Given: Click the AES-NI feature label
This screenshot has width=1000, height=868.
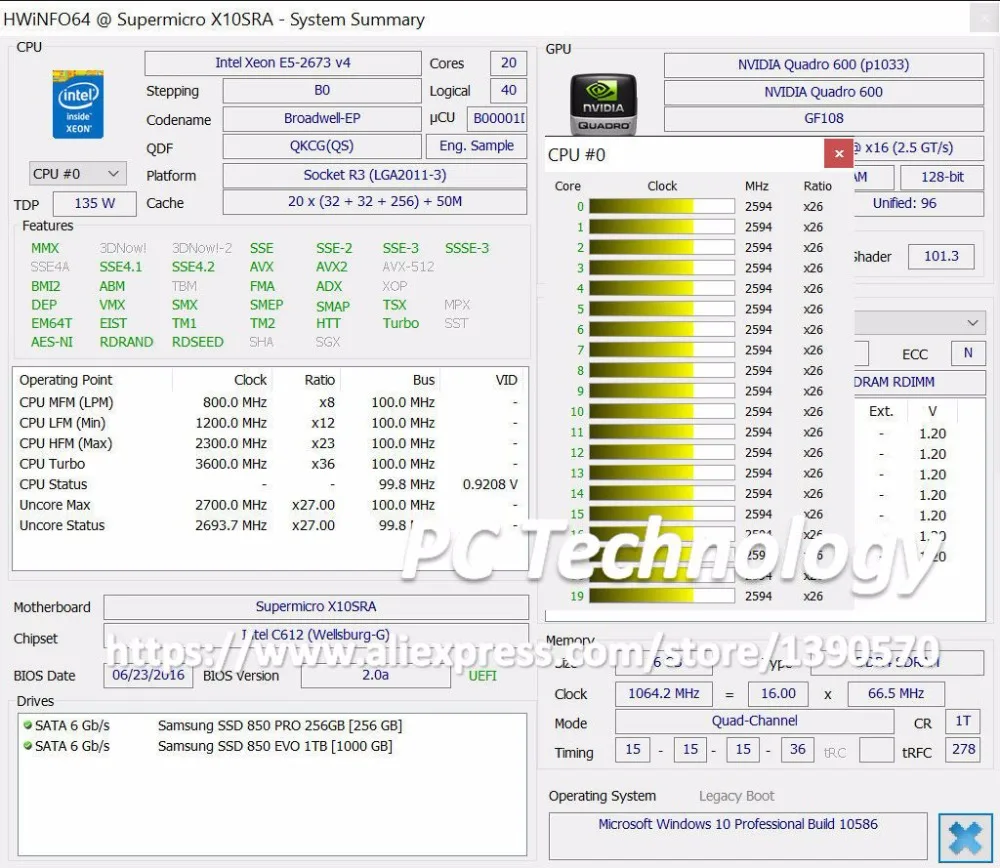Looking at the screenshot, I should [x=52, y=342].
